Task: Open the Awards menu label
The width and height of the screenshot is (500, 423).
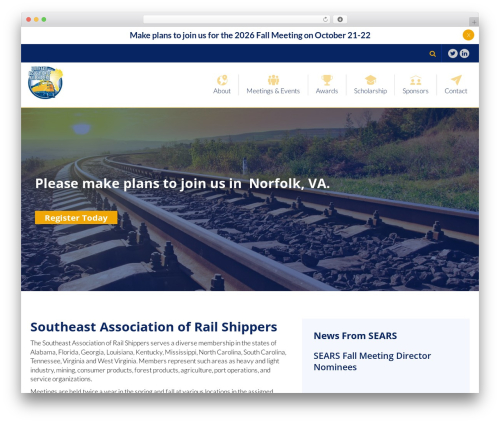Action: tap(327, 91)
